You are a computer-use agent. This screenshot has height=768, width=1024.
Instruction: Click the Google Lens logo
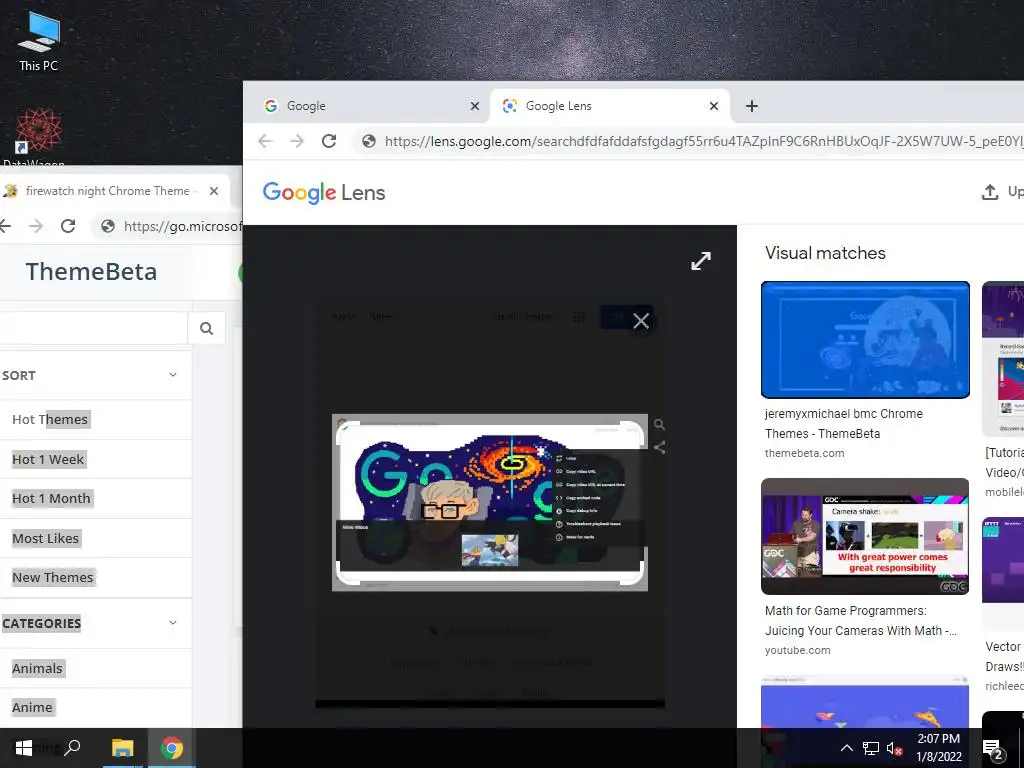click(324, 193)
